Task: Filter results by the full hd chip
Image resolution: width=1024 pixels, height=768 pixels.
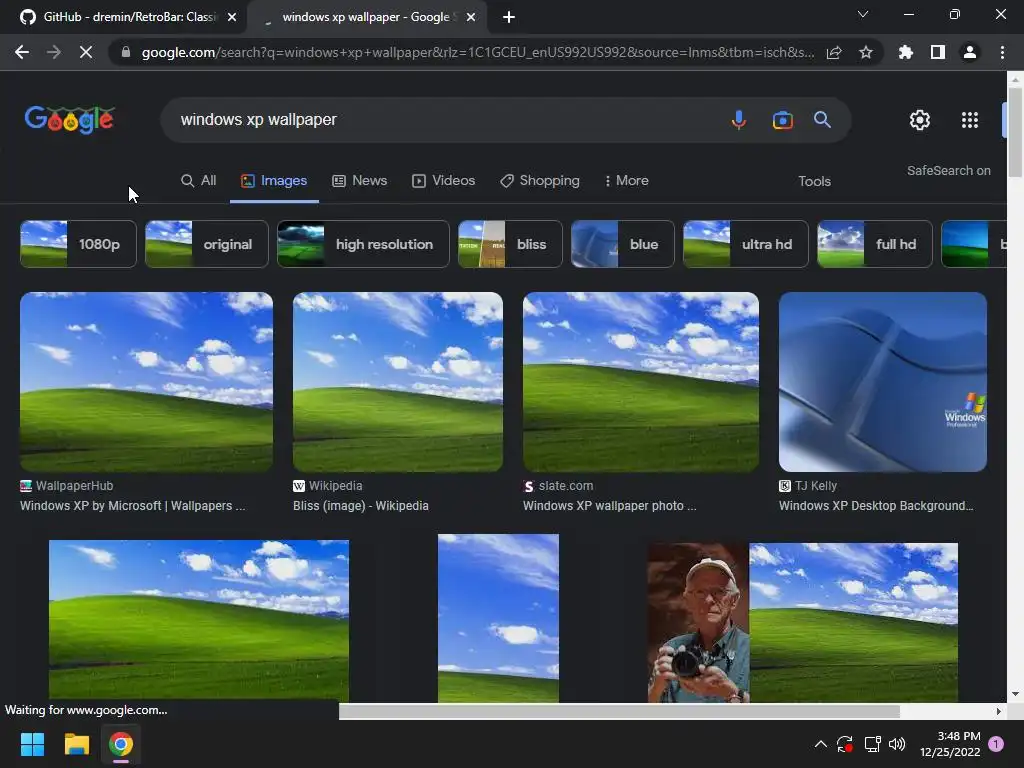Action: point(874,244)
